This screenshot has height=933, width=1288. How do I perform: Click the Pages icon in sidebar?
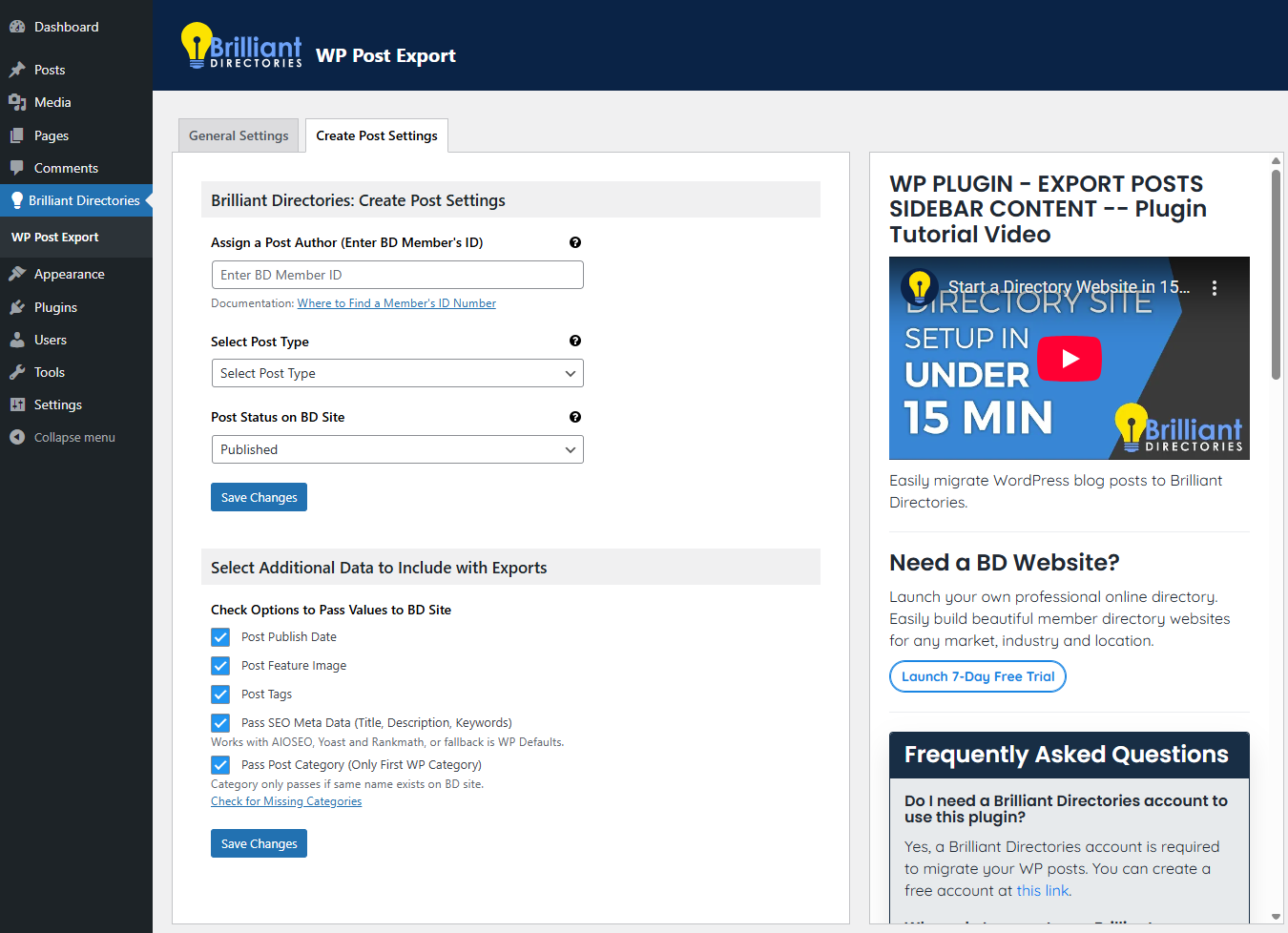pos(17,135)
